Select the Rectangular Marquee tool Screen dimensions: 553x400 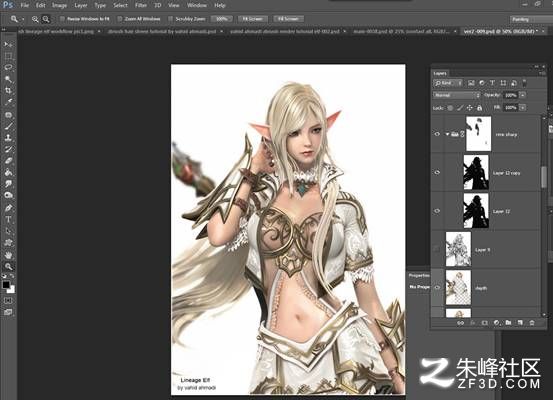[x=8, y=56]
